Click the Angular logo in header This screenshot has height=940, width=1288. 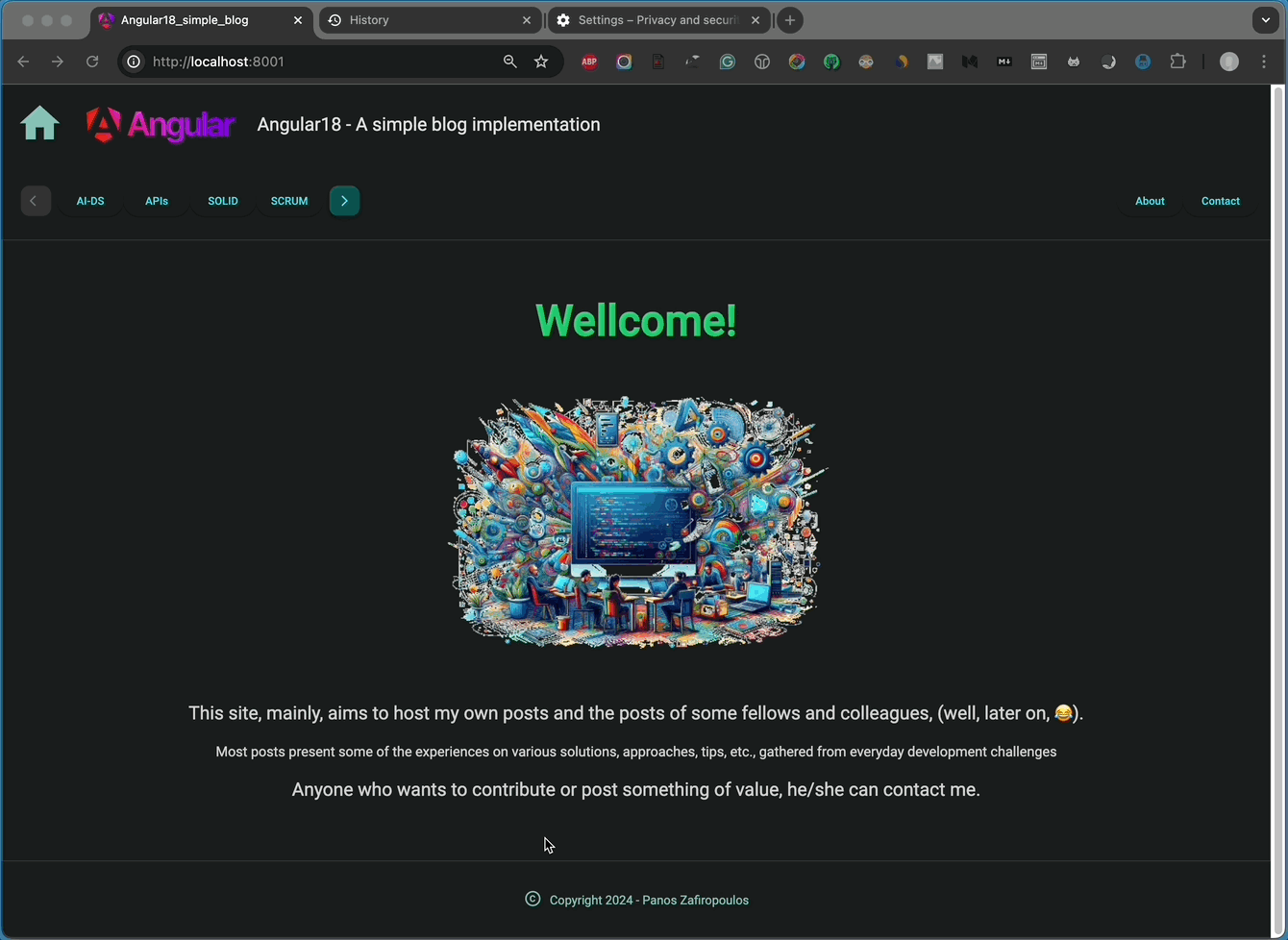click(160, 125)
